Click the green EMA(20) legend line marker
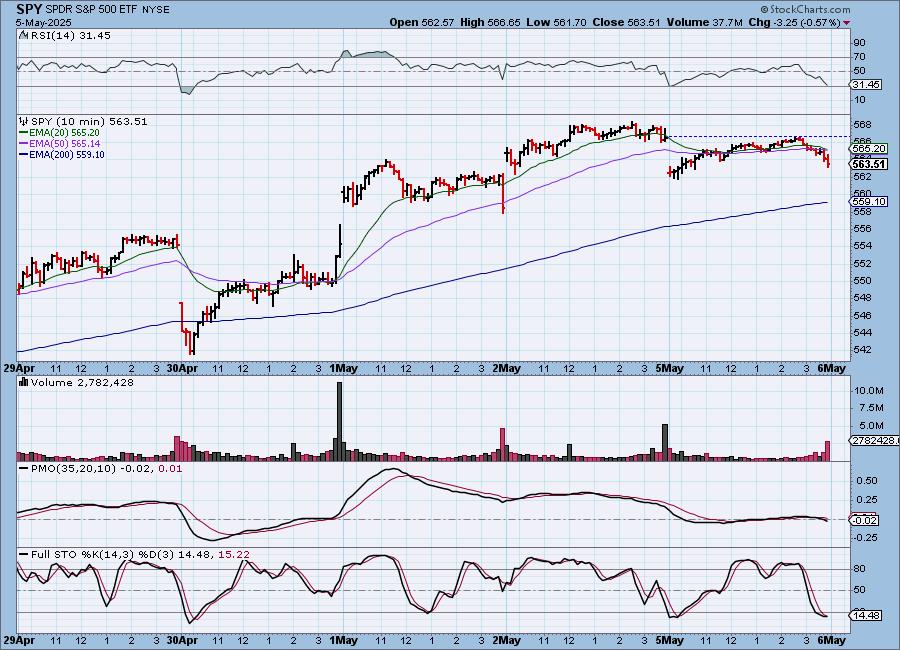 tap(24, 133)
